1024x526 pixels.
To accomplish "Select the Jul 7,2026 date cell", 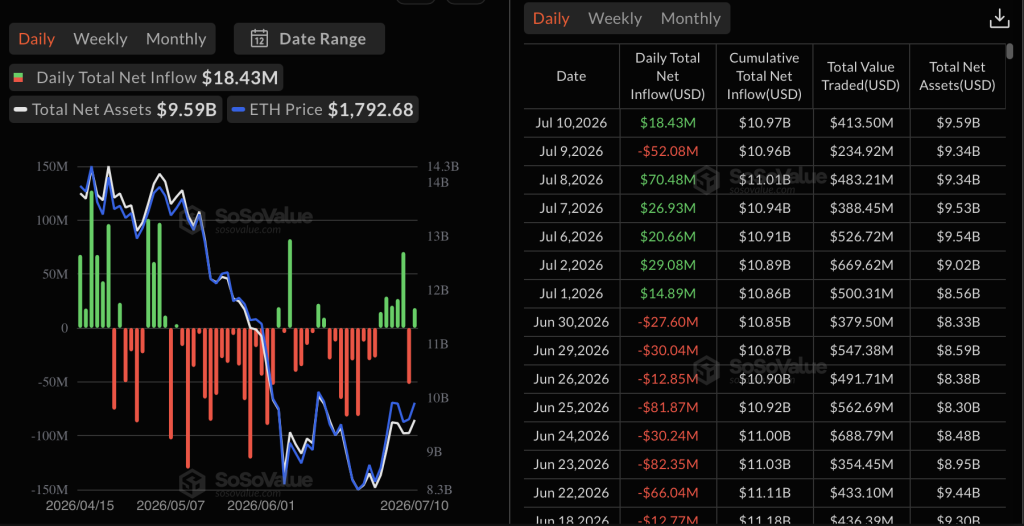I will [x=571, y=208].
